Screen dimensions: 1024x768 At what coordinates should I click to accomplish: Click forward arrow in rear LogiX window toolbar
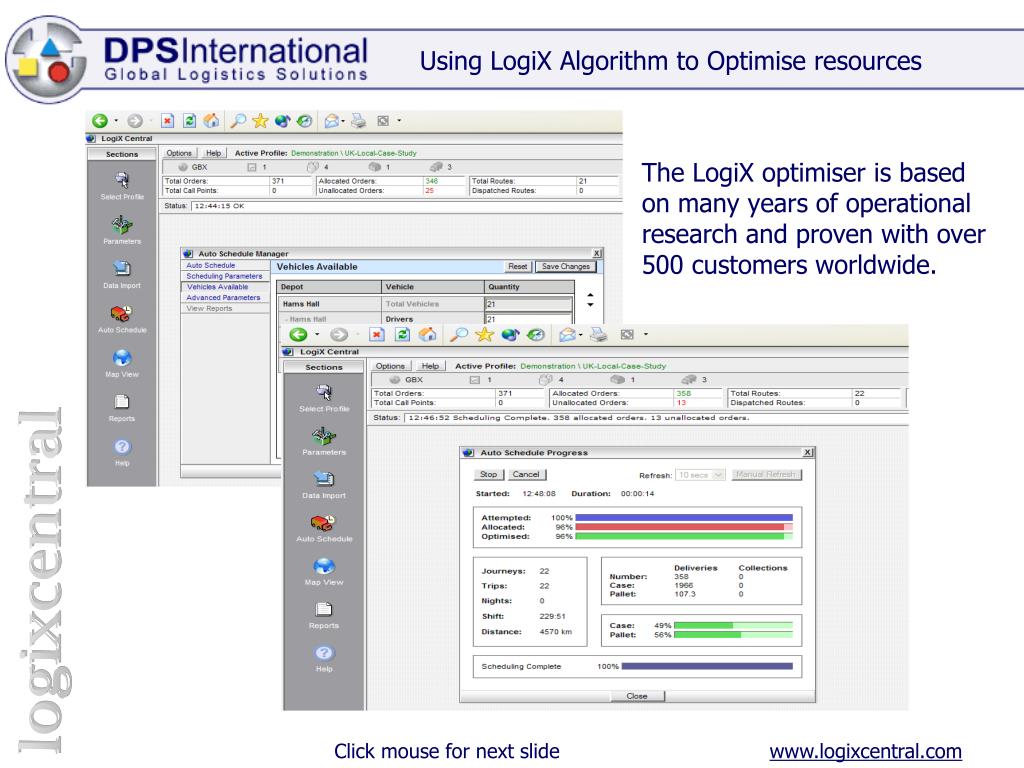(x=135, y=121)
